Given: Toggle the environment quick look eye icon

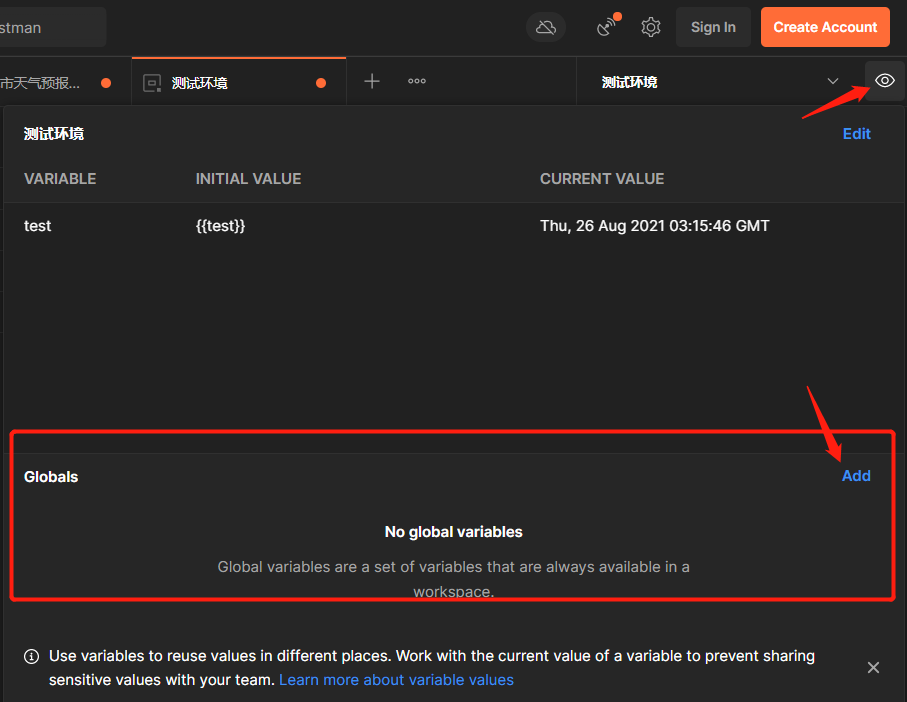Looking at the screenshot, I should pos(884,81).
